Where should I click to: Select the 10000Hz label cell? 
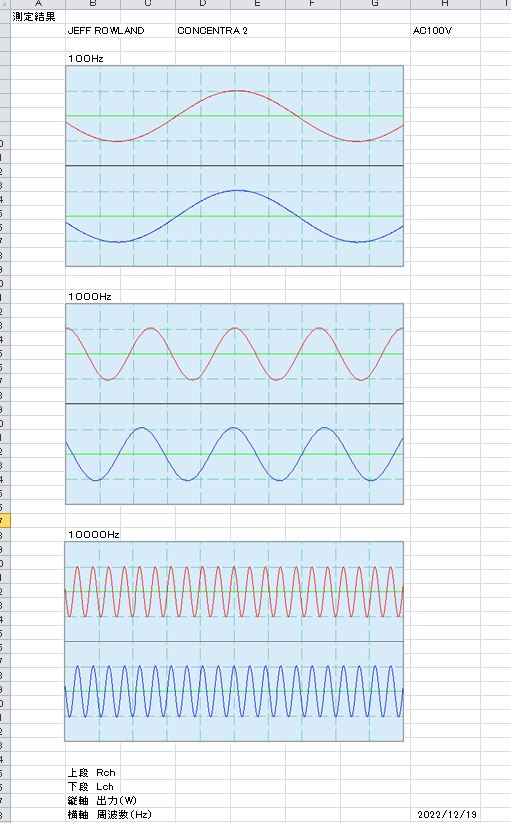pyautogui.click(x=94, y=534)
